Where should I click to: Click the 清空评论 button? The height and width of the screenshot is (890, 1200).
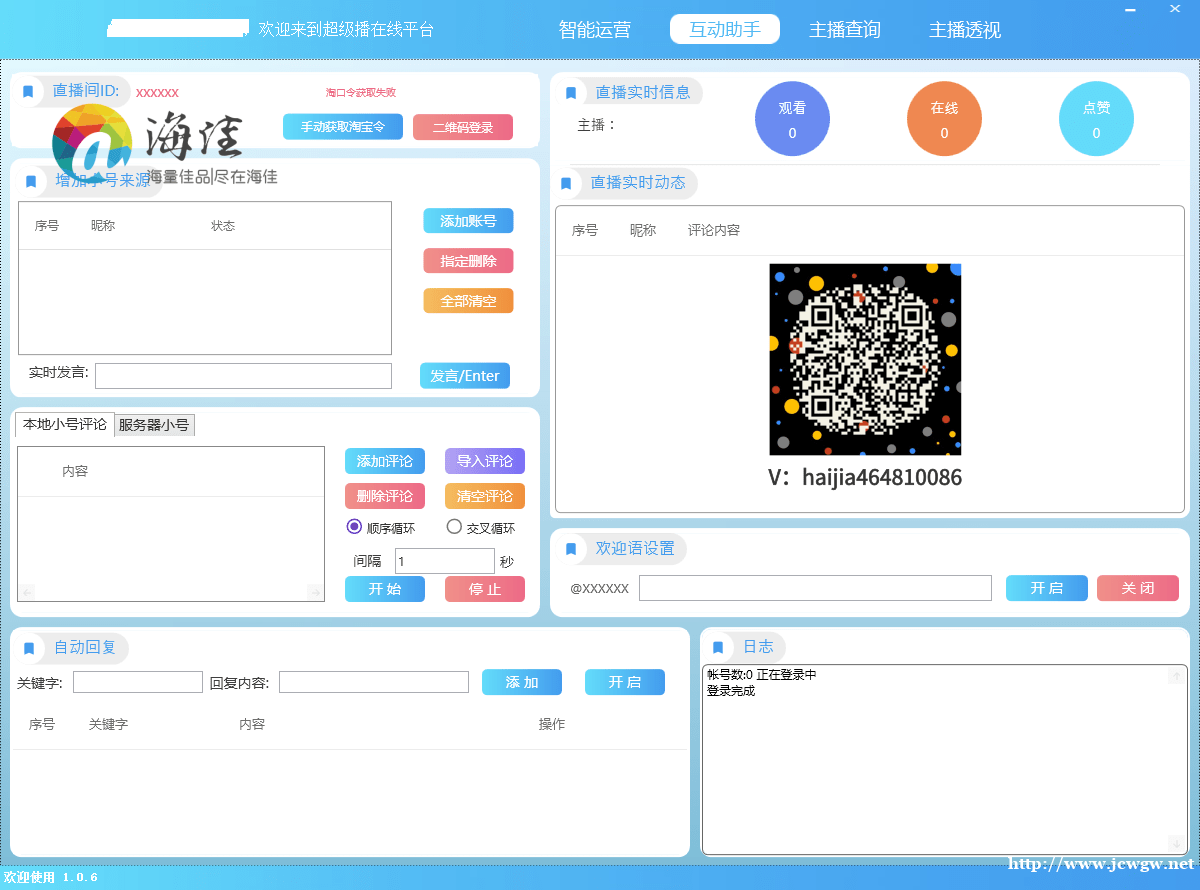pos(484,496)
